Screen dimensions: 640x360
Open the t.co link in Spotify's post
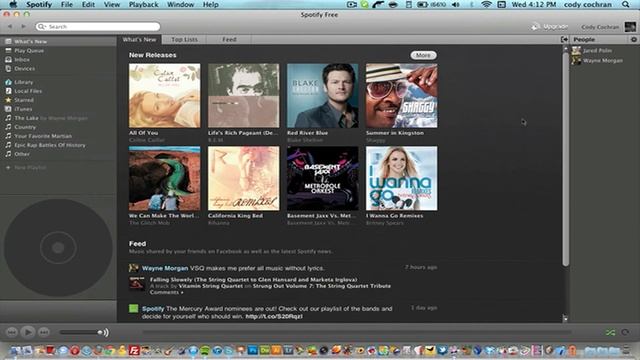(x=274, y=316)
